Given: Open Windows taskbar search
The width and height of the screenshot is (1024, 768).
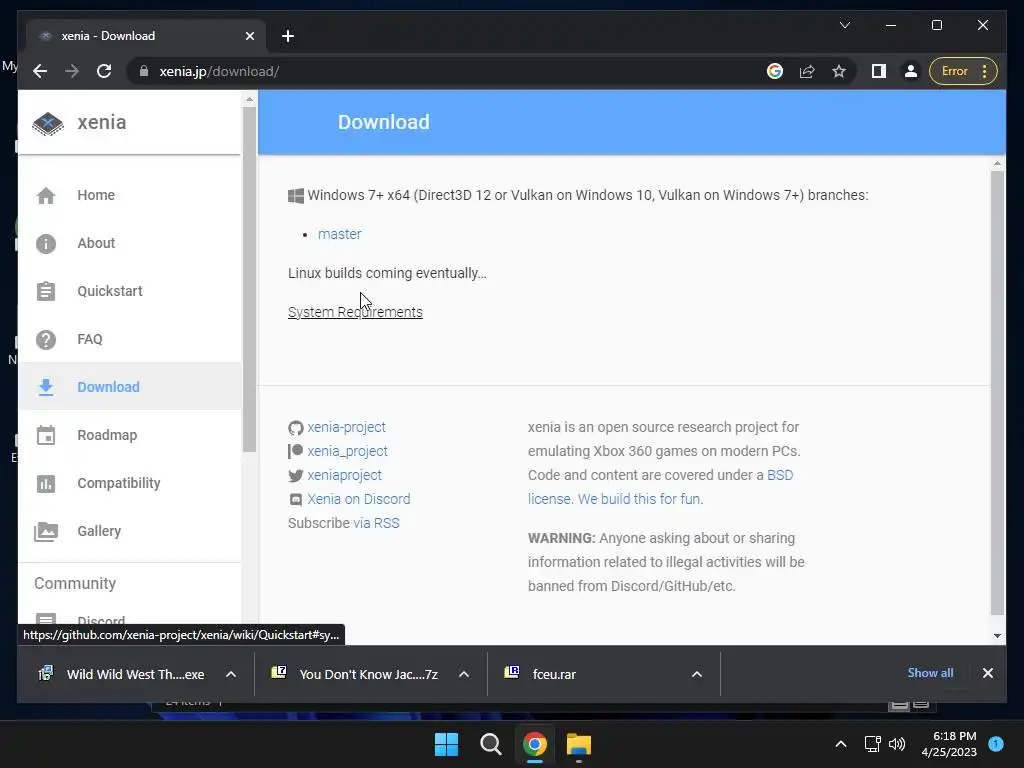Looking at the screenshot, I should [x=490, y=744].
